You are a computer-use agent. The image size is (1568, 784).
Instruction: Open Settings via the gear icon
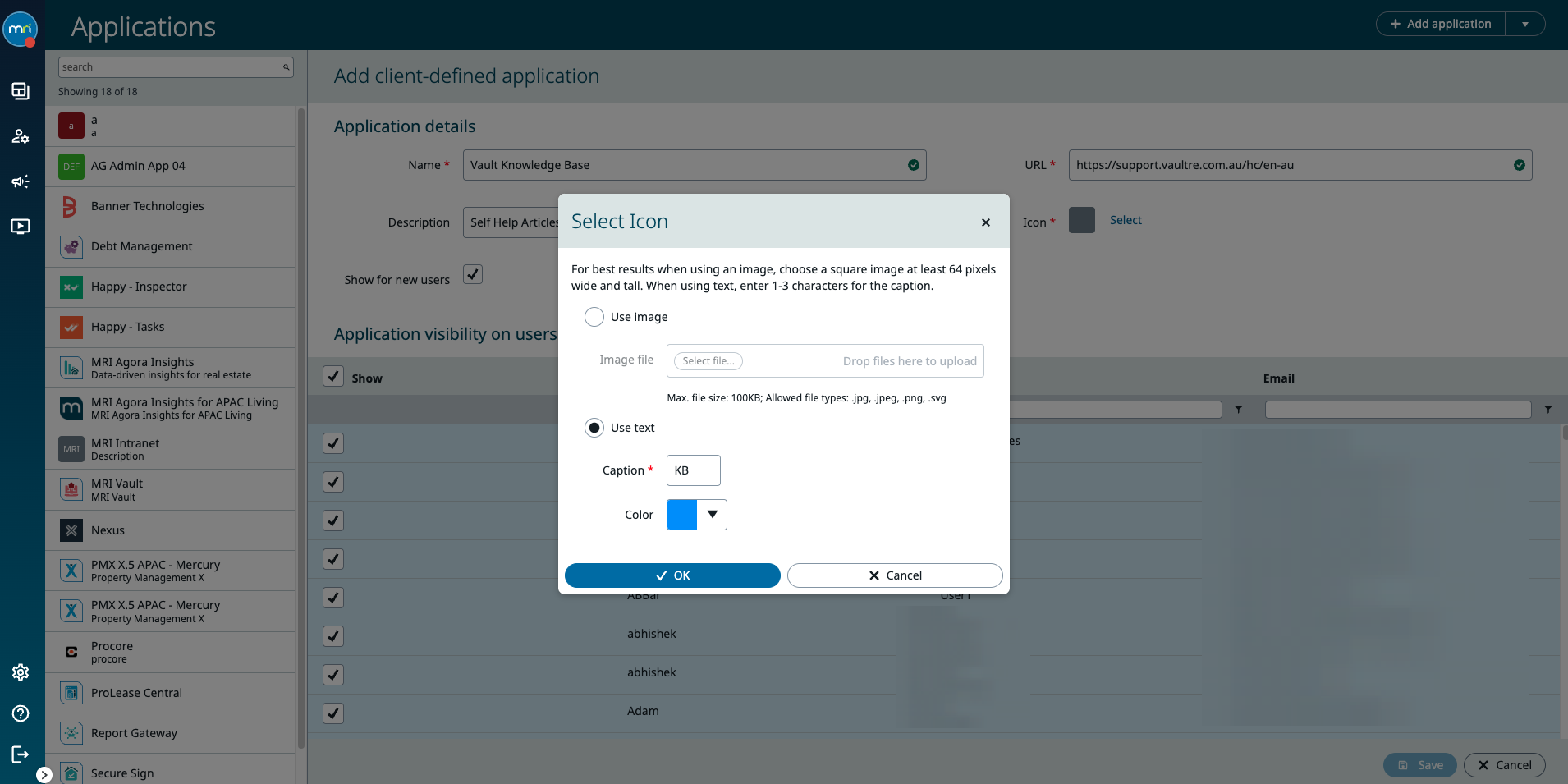tap(21, 672)
